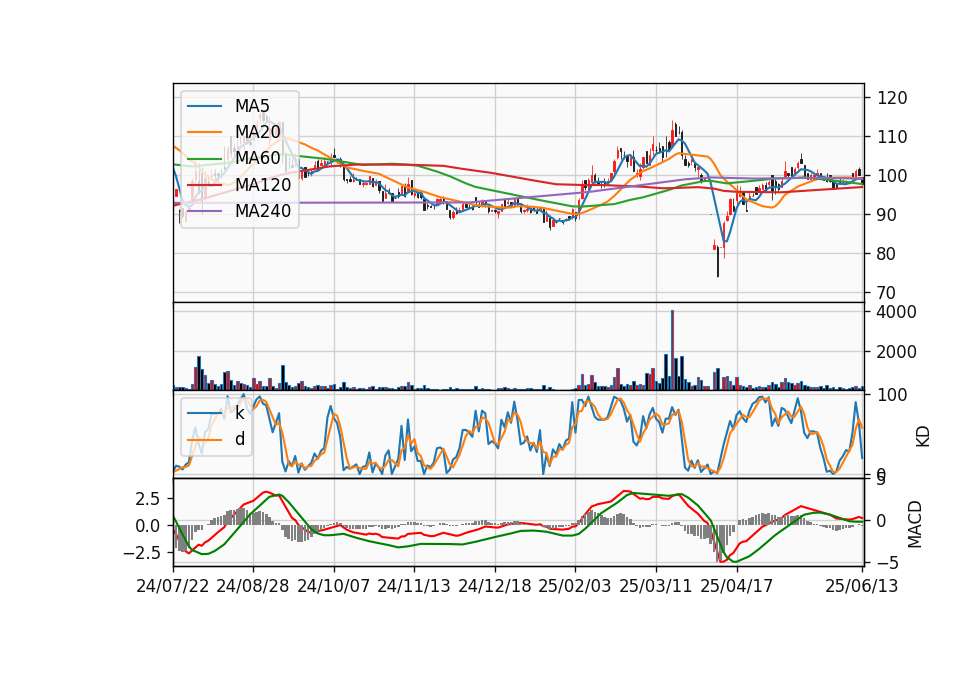Select the 24/11/13 date label
The height and width of the screenshot is (690, 960).
(414, 586)
